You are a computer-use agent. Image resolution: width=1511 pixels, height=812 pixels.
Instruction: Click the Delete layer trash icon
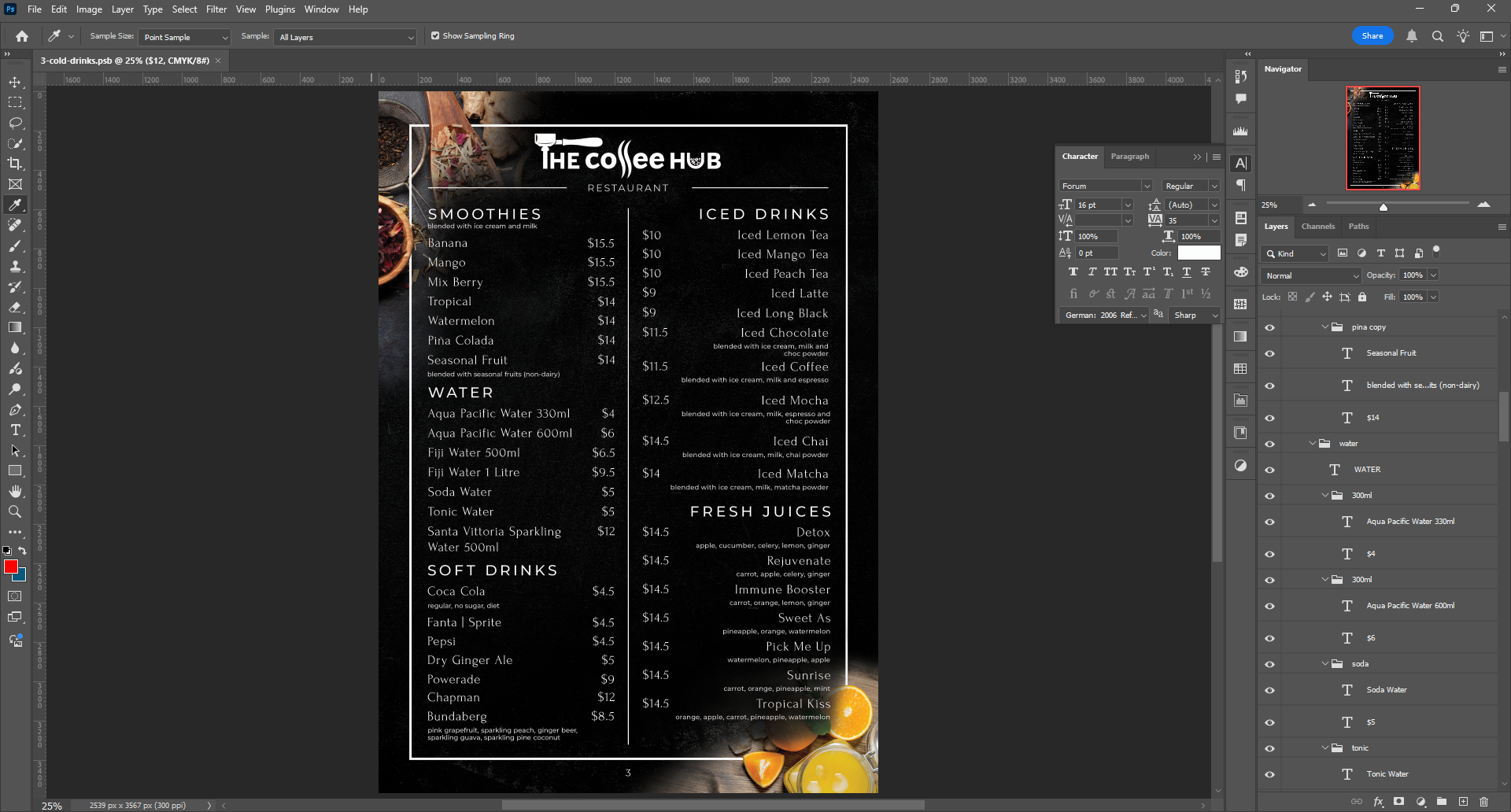pos(1483,802)
